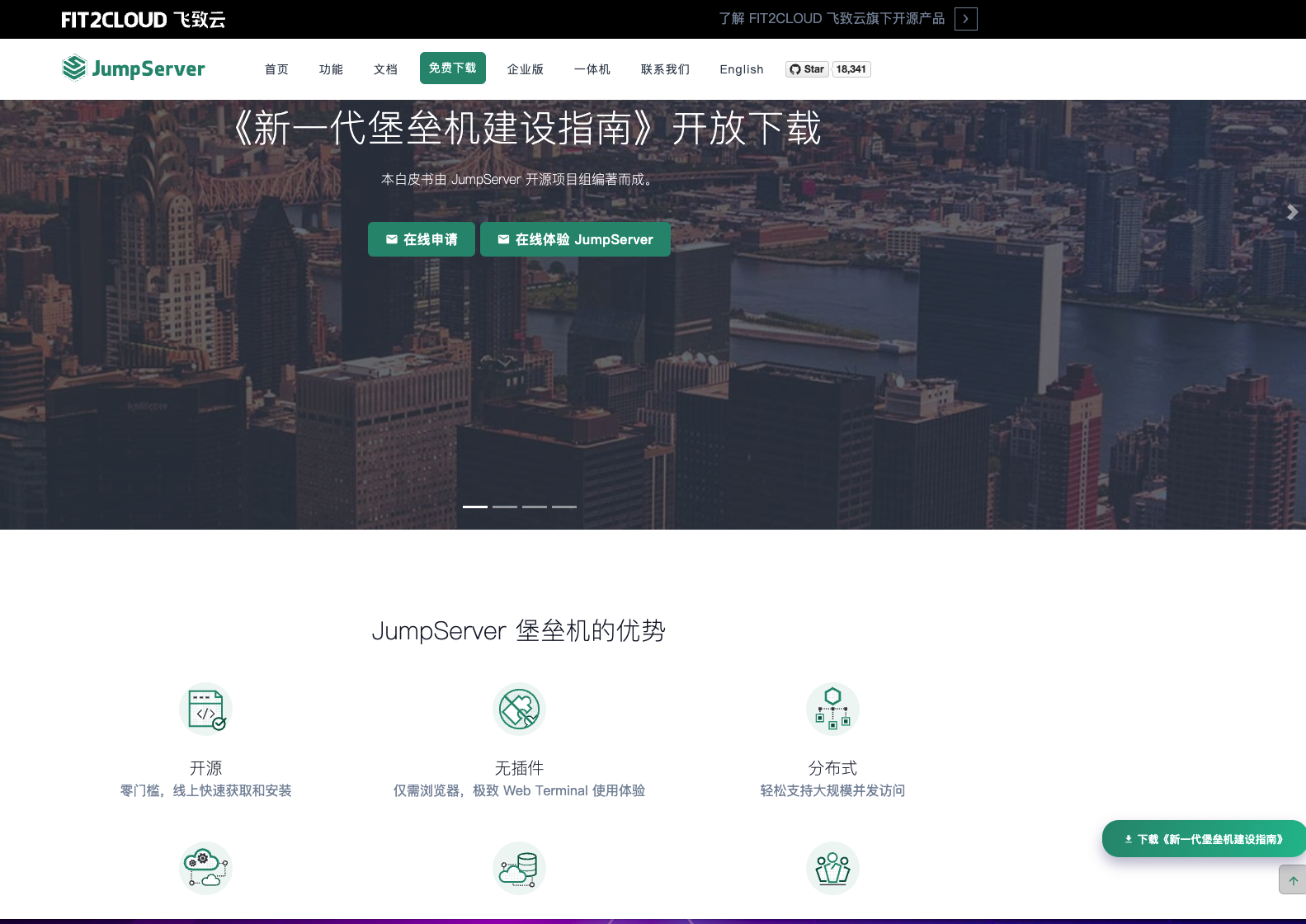Image resolution: width=1306 pixels, height=924 pixels.
Task: Click the 分布式 network icon
Action: point(832,709)
